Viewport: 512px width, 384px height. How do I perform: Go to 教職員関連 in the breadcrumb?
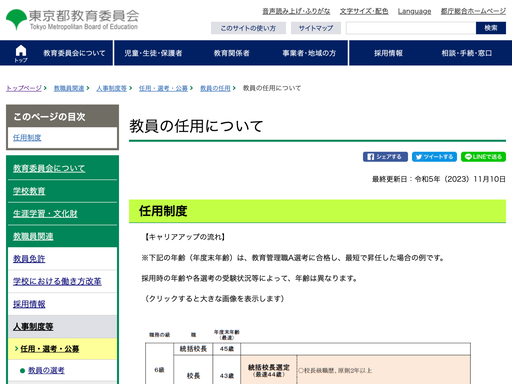coord(69,88)
